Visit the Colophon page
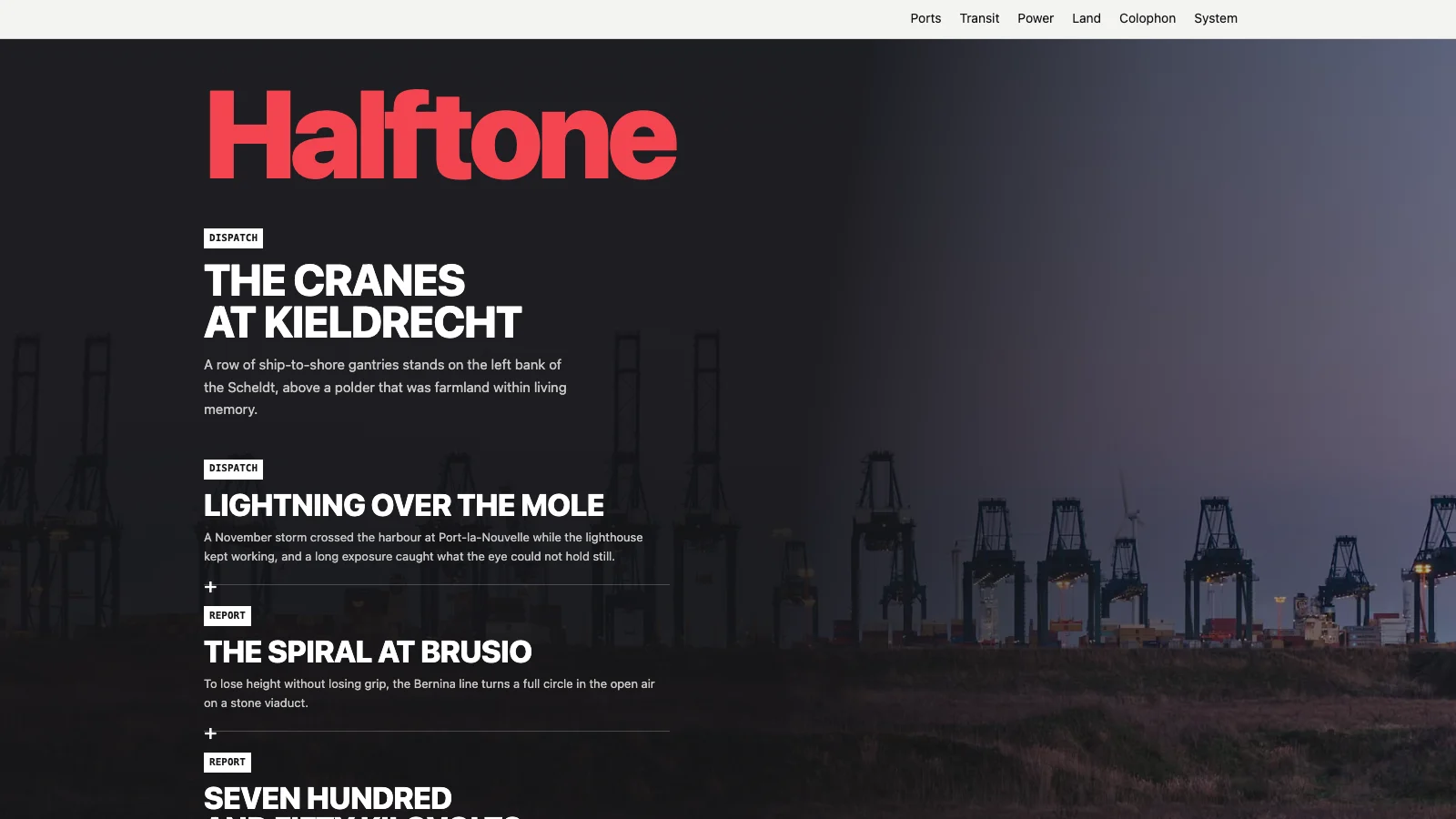The height and width of the screenshot is (819, 1456). click(1148, 18)
